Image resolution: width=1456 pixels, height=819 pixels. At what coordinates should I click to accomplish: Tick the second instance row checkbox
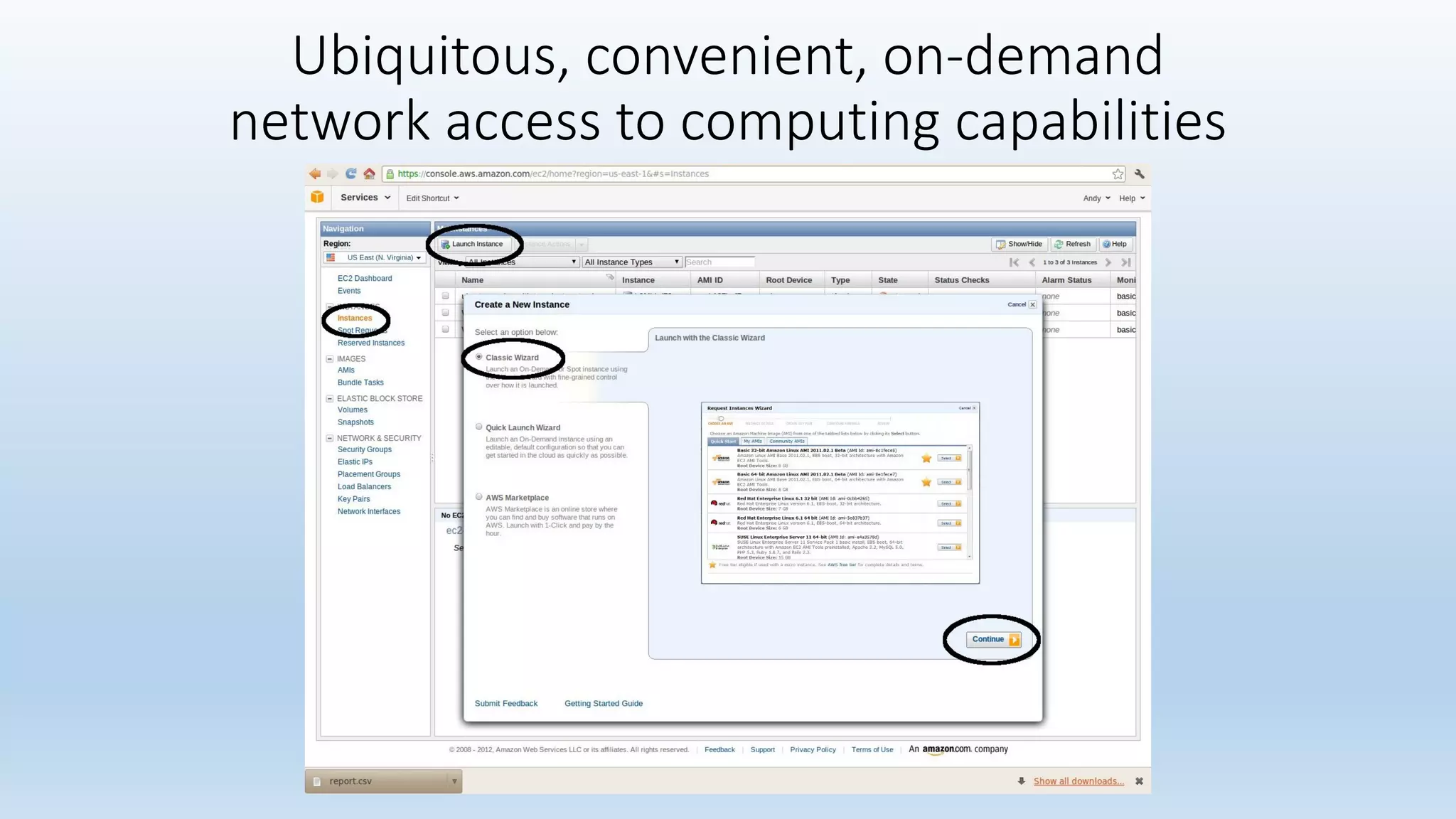click(x=445, y=312)
